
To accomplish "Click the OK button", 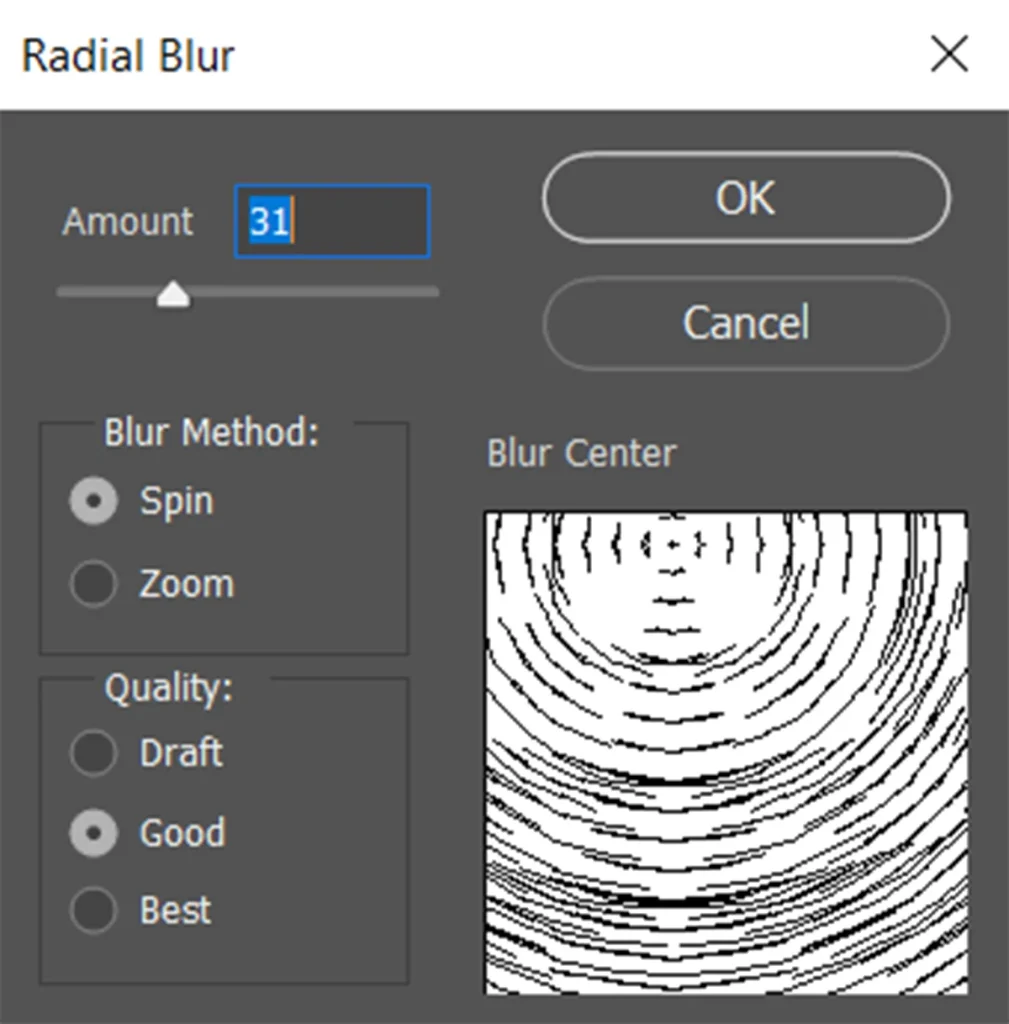I will [x=746, y=198].
